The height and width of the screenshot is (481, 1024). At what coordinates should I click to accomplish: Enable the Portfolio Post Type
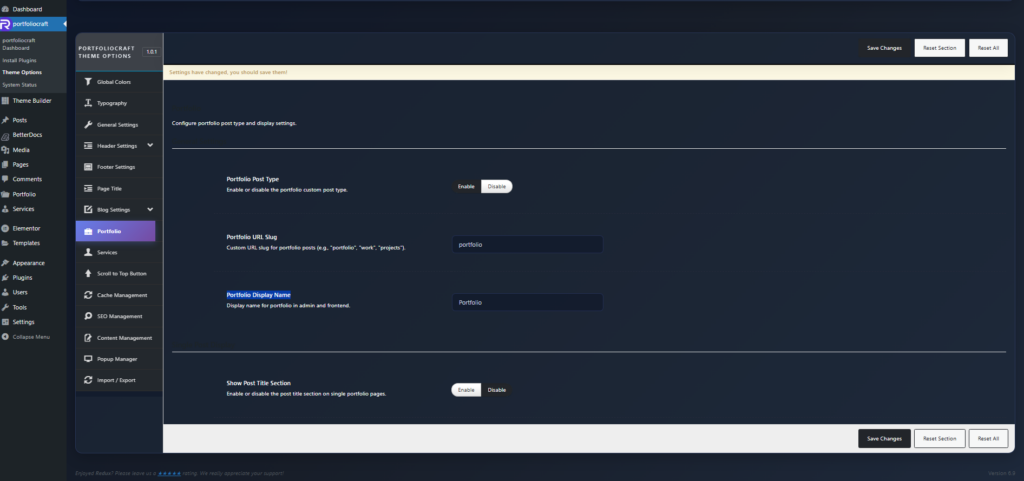[x=466, y=186]
